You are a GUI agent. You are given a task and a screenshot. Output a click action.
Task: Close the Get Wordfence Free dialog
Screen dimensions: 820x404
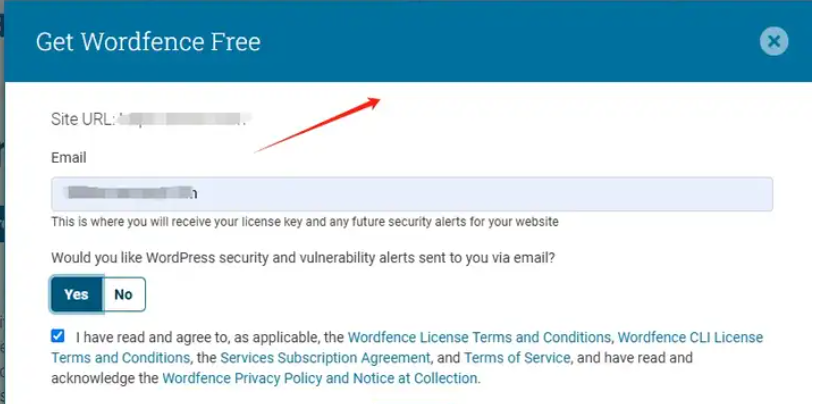pyautogui.click(x=774, y=41)
